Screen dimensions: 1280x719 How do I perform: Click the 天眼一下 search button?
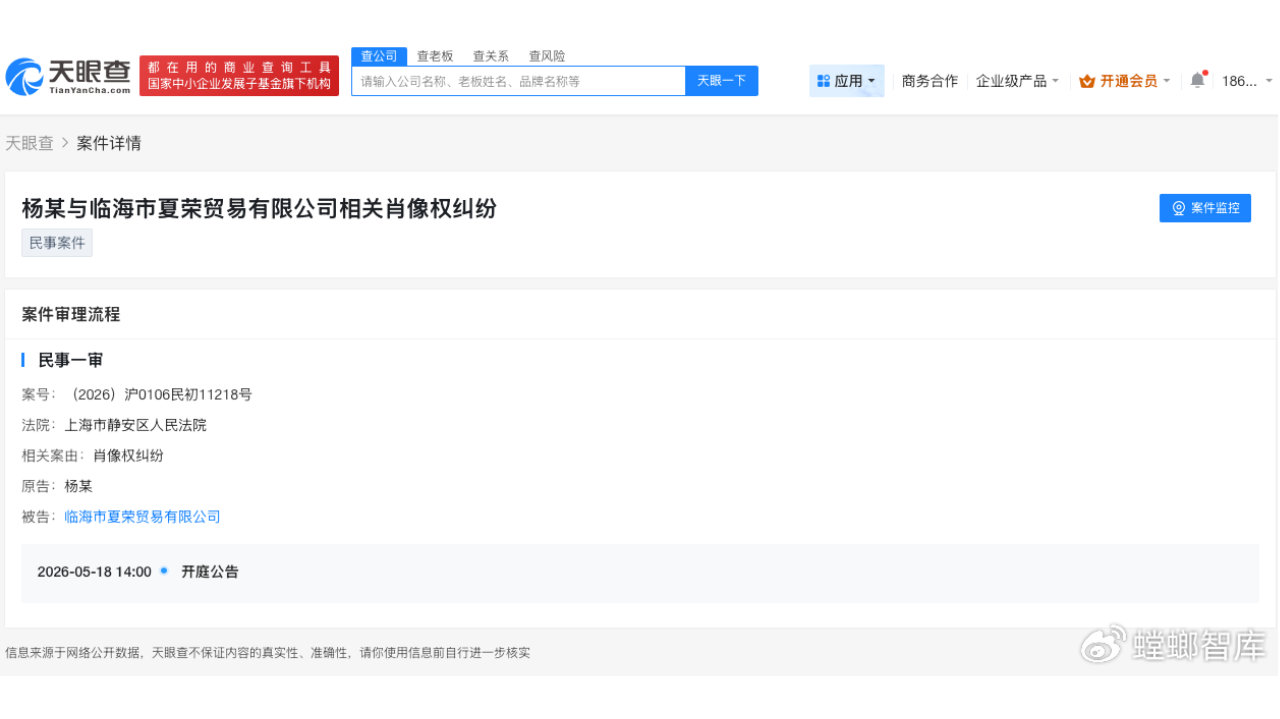(x=722, y=80)
